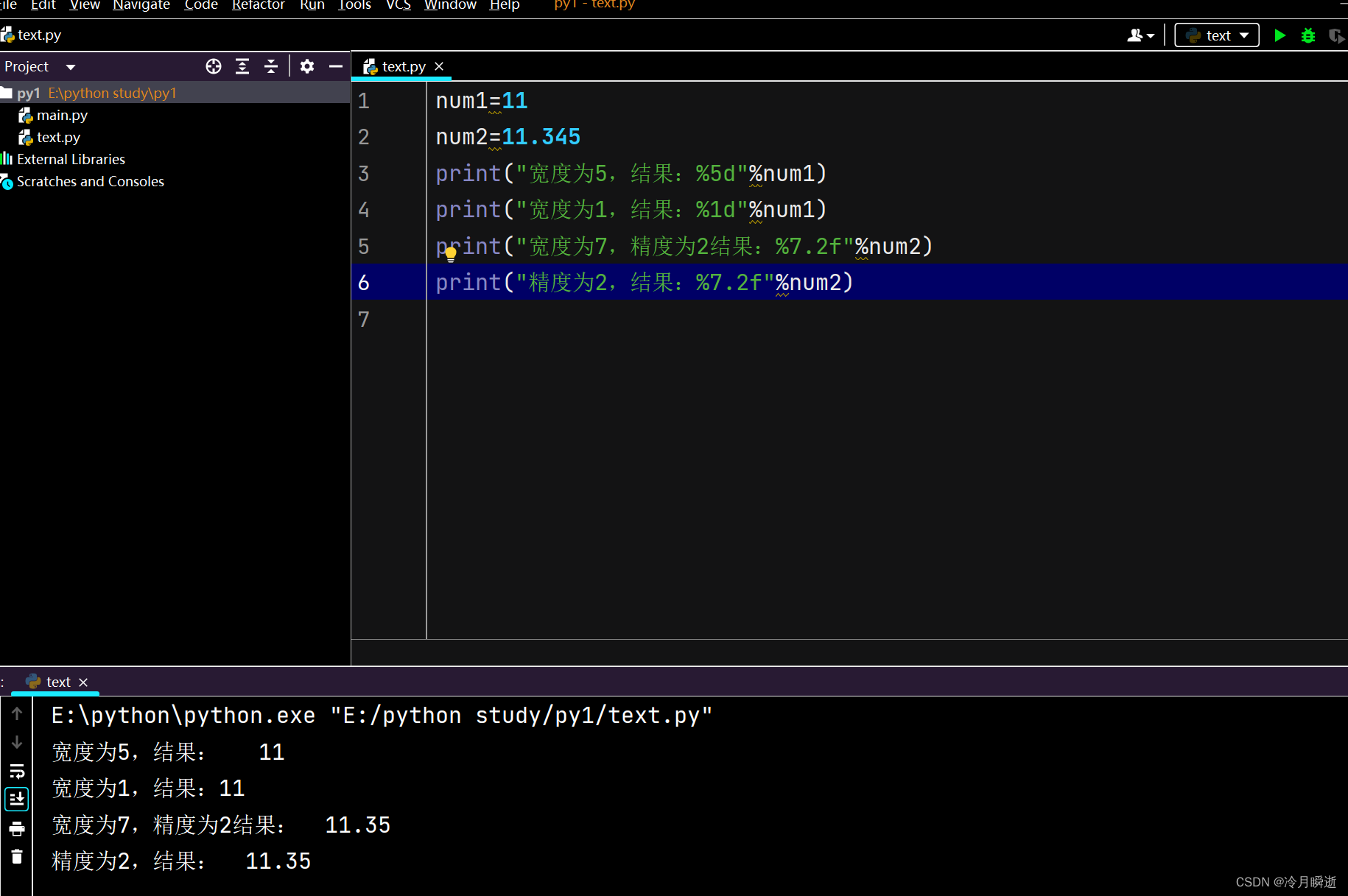The height and width of the screenshot is (896, 1348).
Task: Print the console output
Action: [x=17, y=828]
